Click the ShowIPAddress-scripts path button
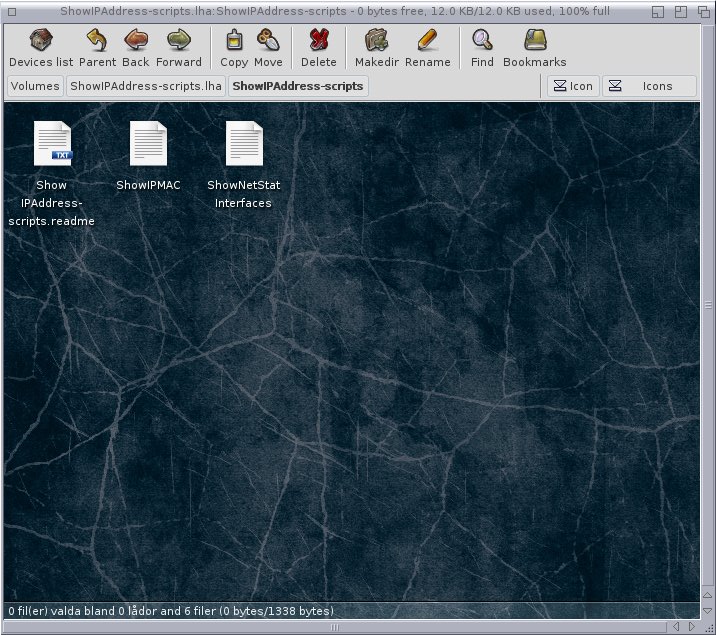This screenshot has height=635, width=716. 298,86
